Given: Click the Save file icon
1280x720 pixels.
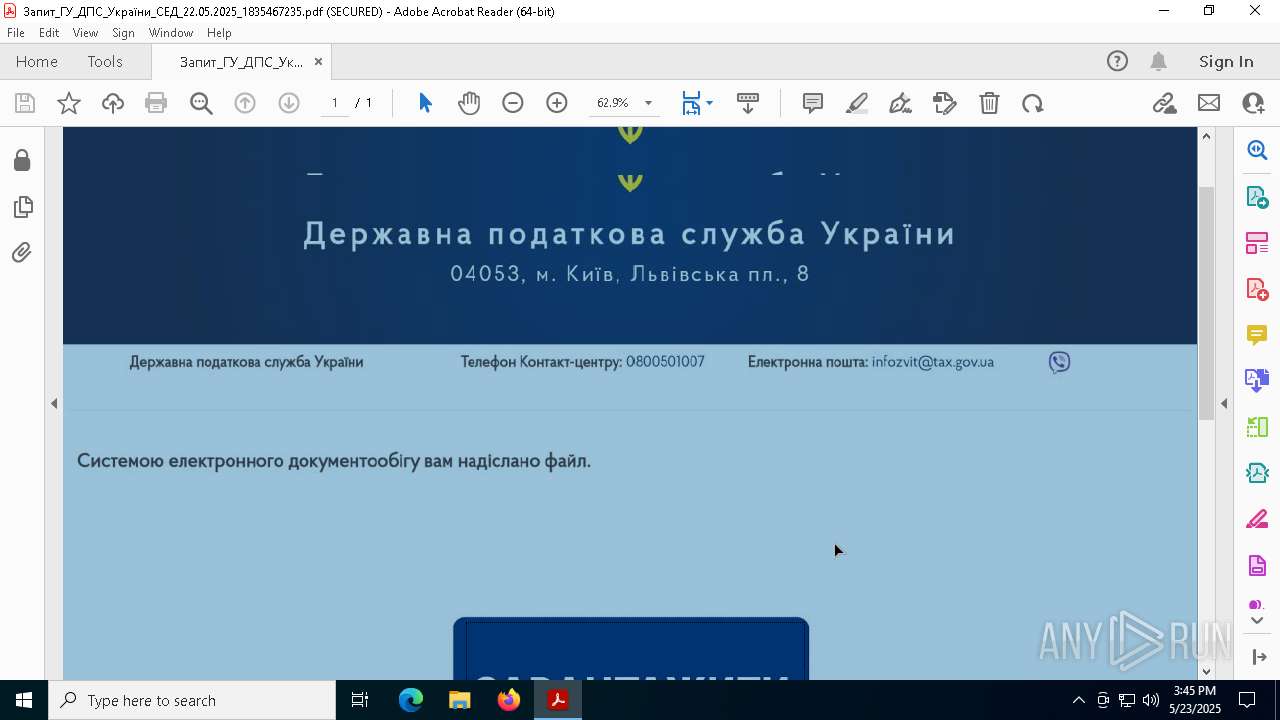Looking at the screenshot, I should tap(25, 103).
